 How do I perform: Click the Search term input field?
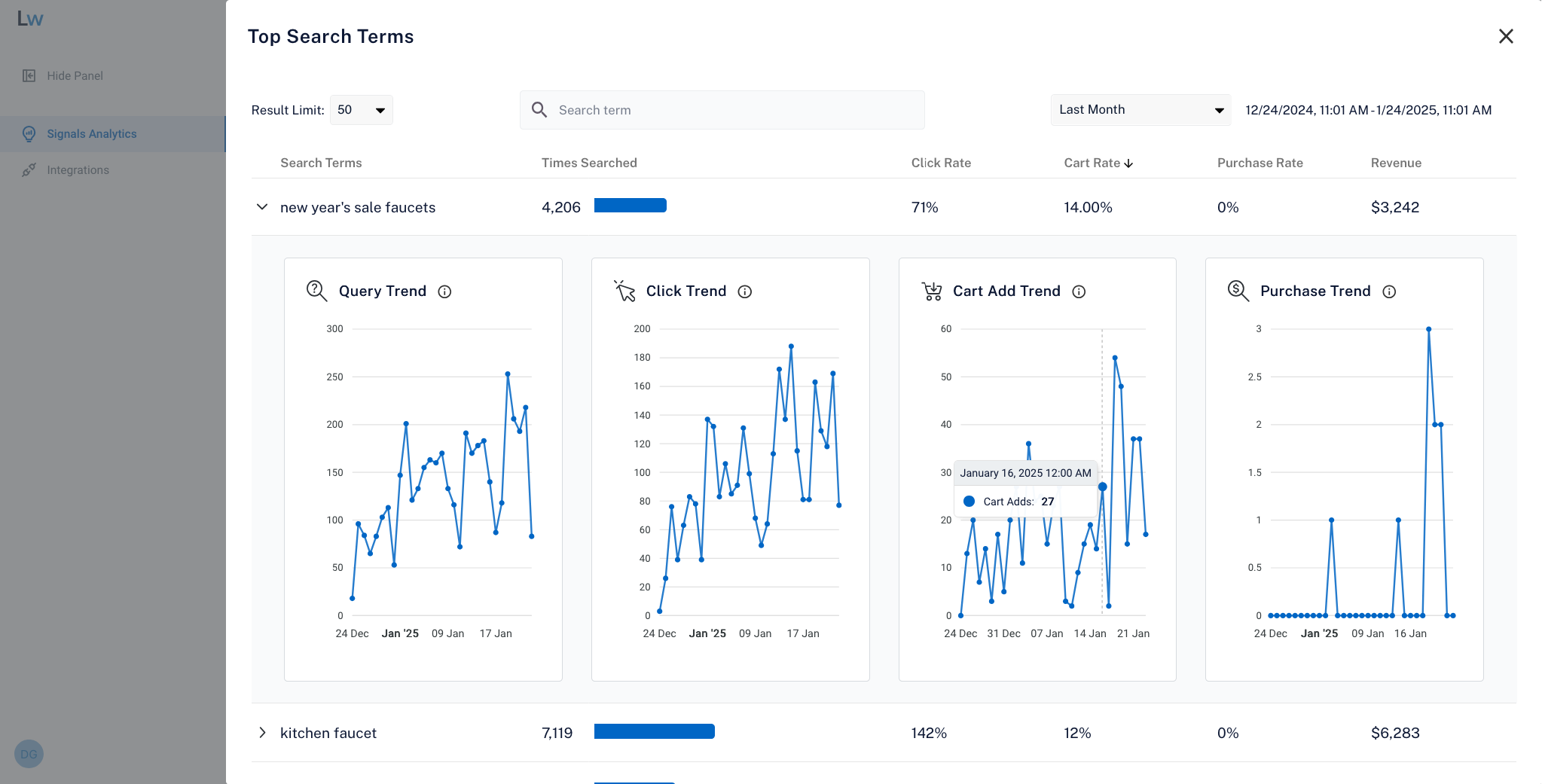click(722, 110)
